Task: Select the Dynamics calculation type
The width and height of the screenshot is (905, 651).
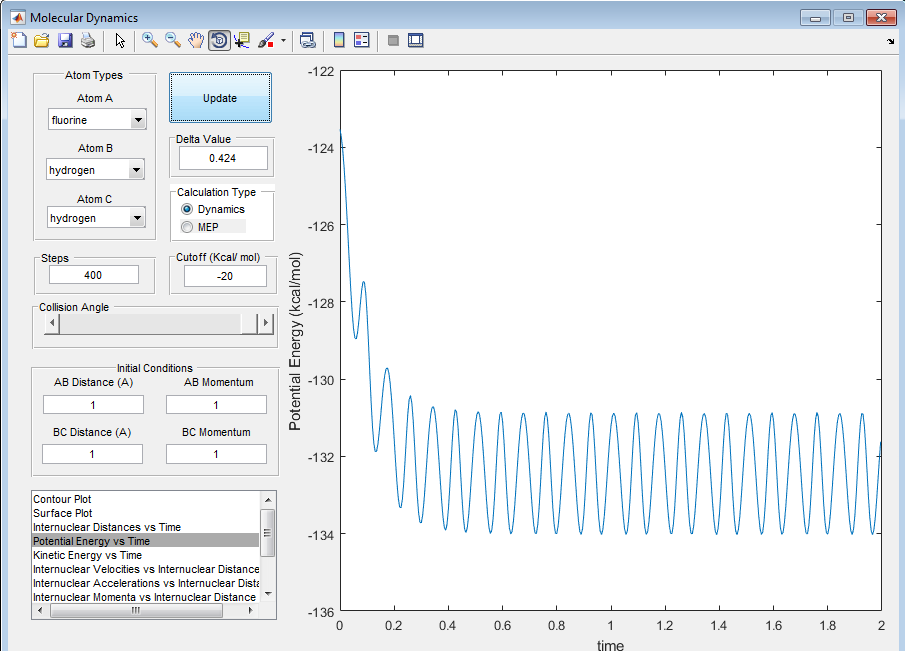Action: 187,209
